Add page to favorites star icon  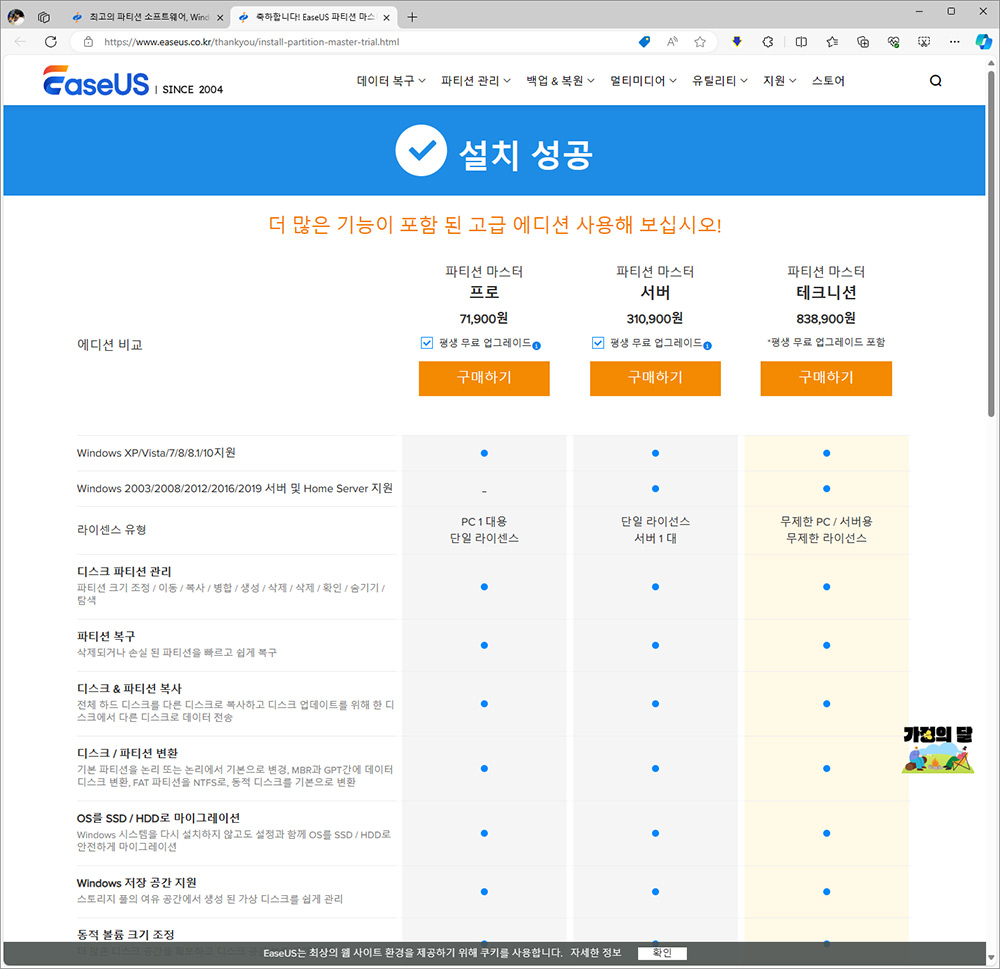[x=700, y=41]
